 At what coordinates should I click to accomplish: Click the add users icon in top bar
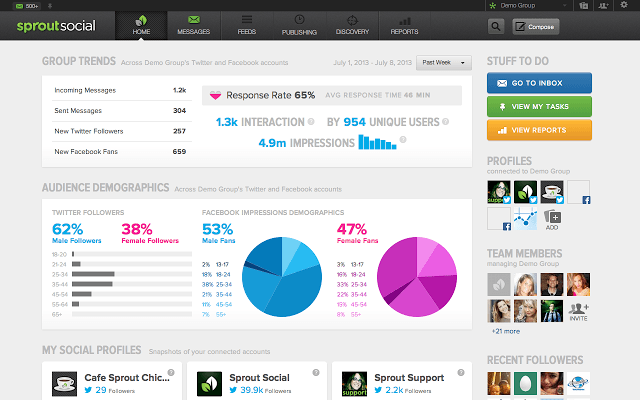[603, 5]
